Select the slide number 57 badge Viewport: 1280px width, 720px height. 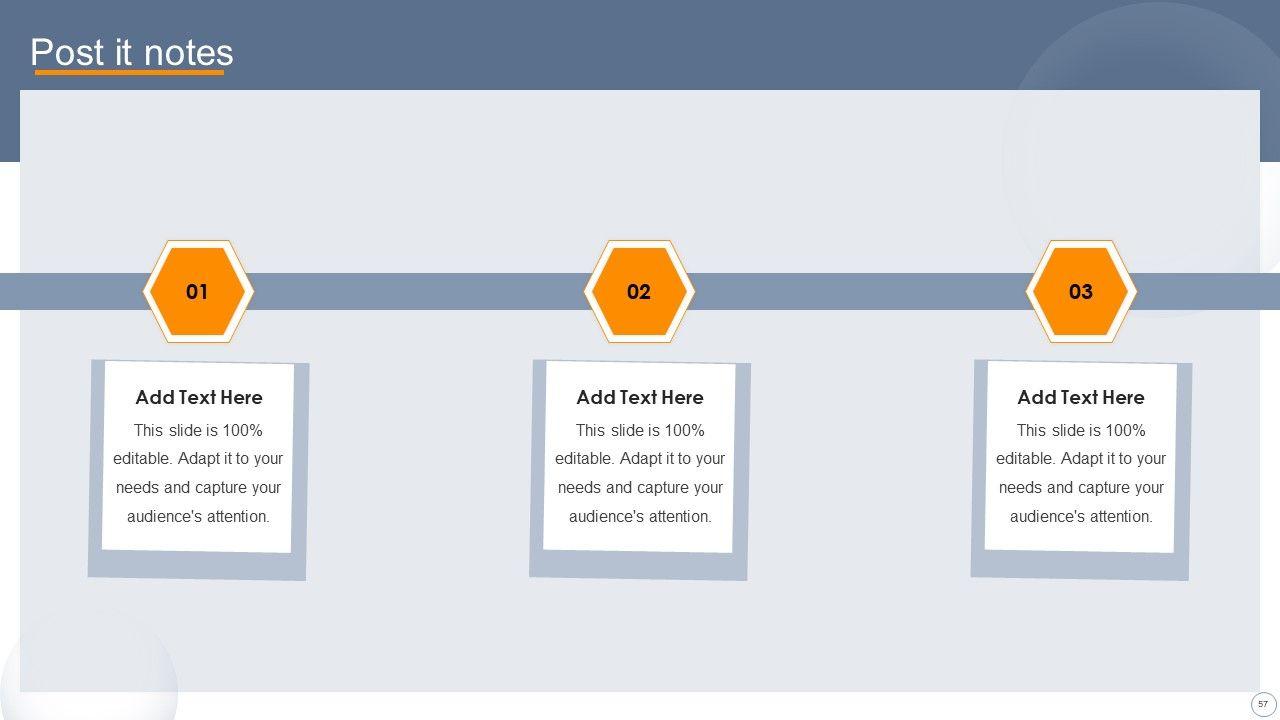coord(1263,704)
